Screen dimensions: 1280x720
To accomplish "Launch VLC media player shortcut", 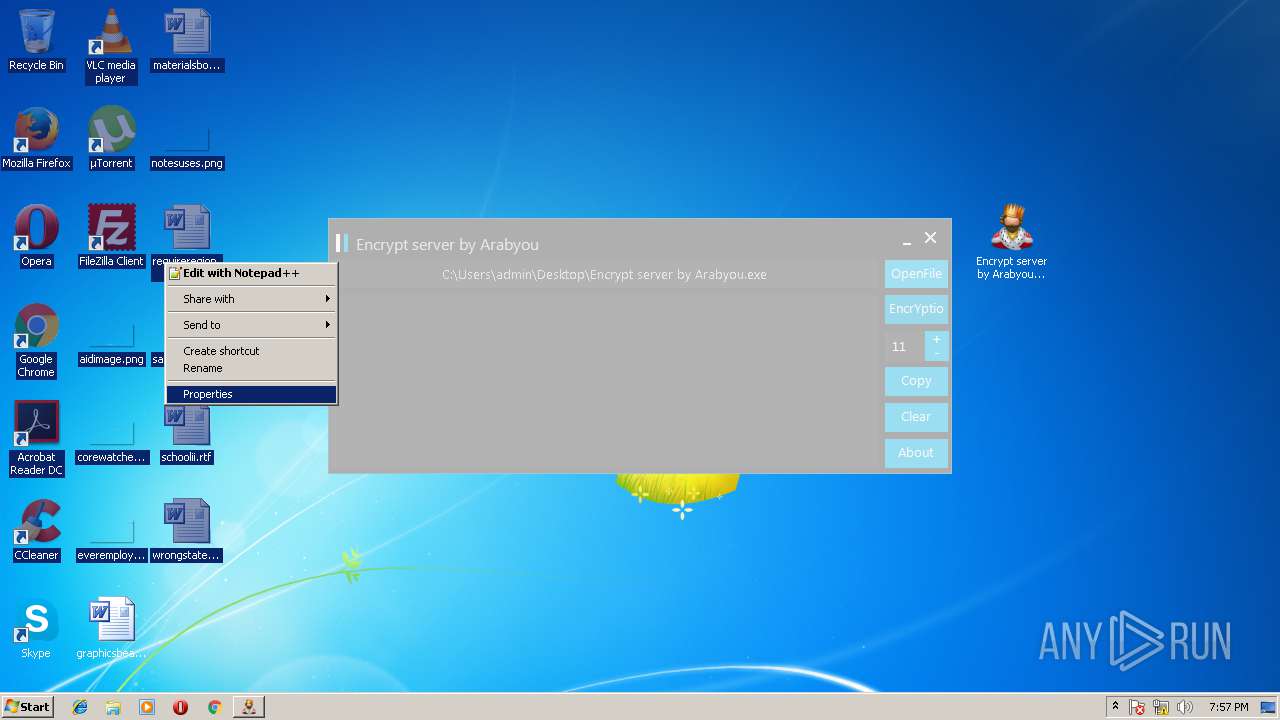I will (x=110, y=46).
